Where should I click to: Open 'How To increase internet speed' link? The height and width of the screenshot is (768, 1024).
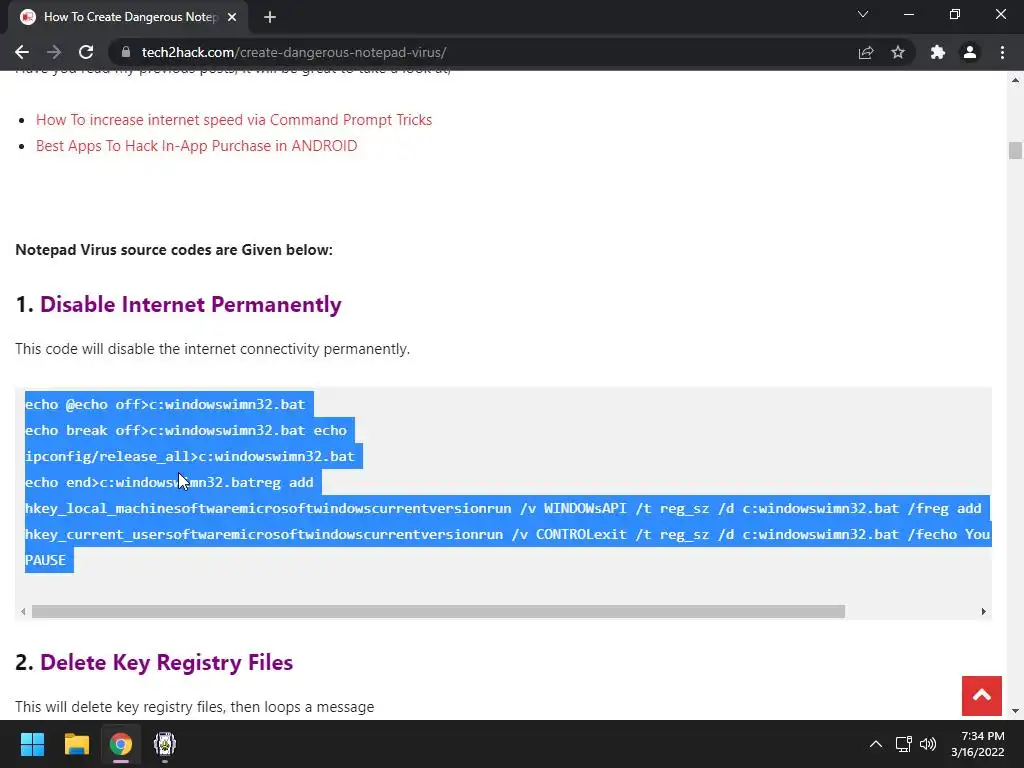click(x=234, y=120)
